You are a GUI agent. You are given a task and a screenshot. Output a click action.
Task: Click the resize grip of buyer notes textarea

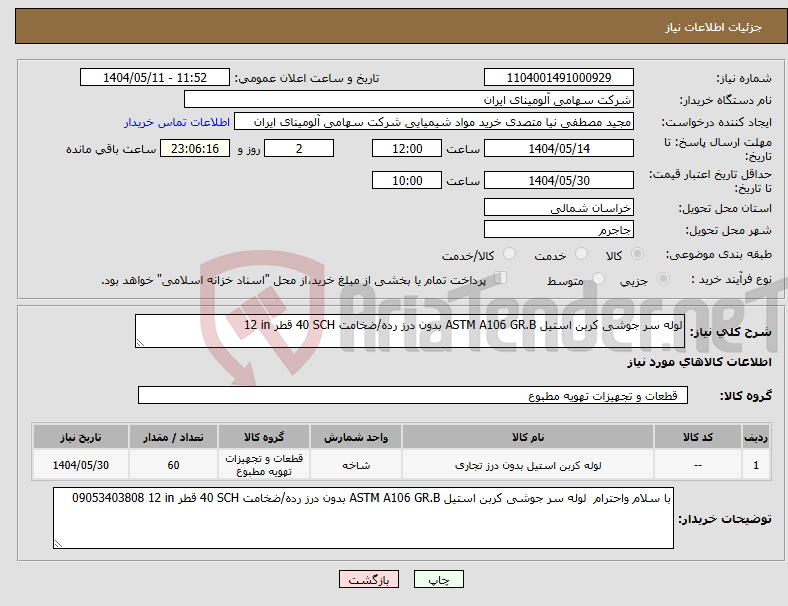(58, 544)
